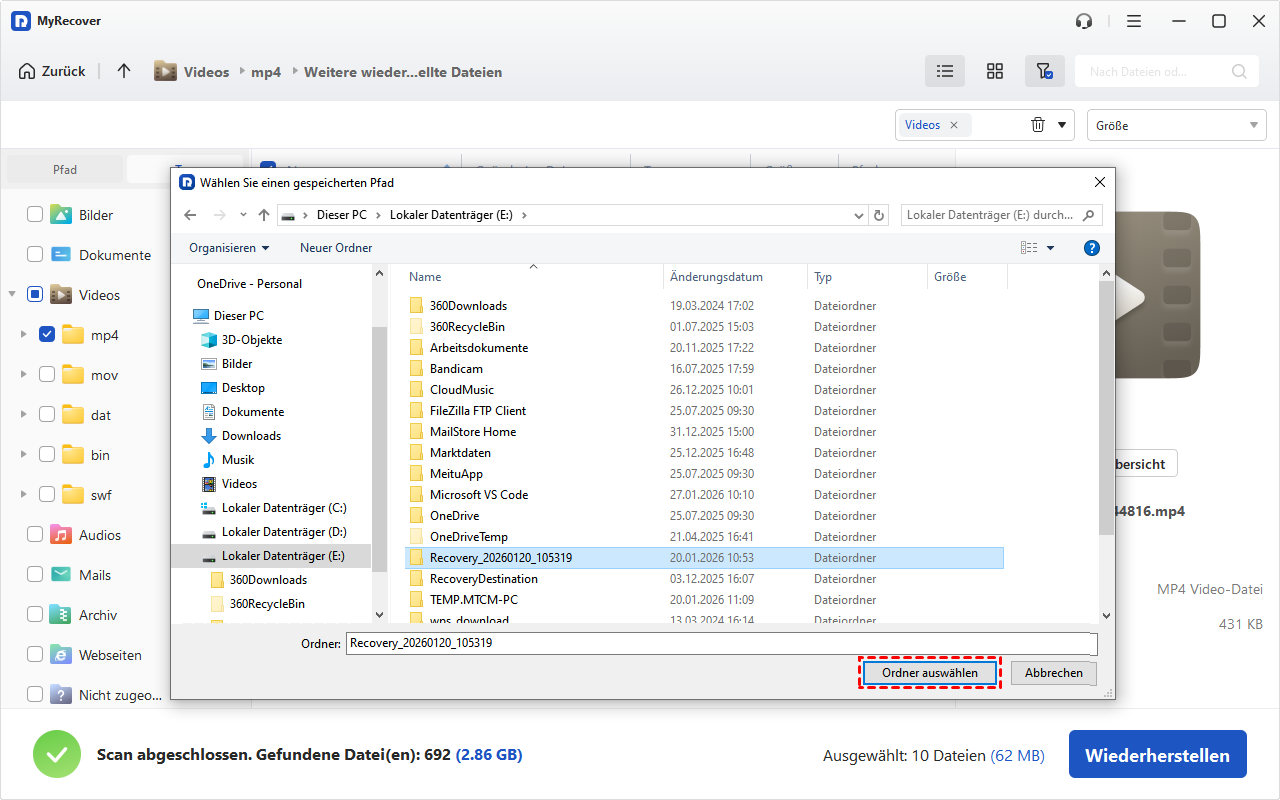Viewport: 1280px width, 800px height.
Task: Uncheck the mp4 folder checkbox
Action: pos(47,335)
